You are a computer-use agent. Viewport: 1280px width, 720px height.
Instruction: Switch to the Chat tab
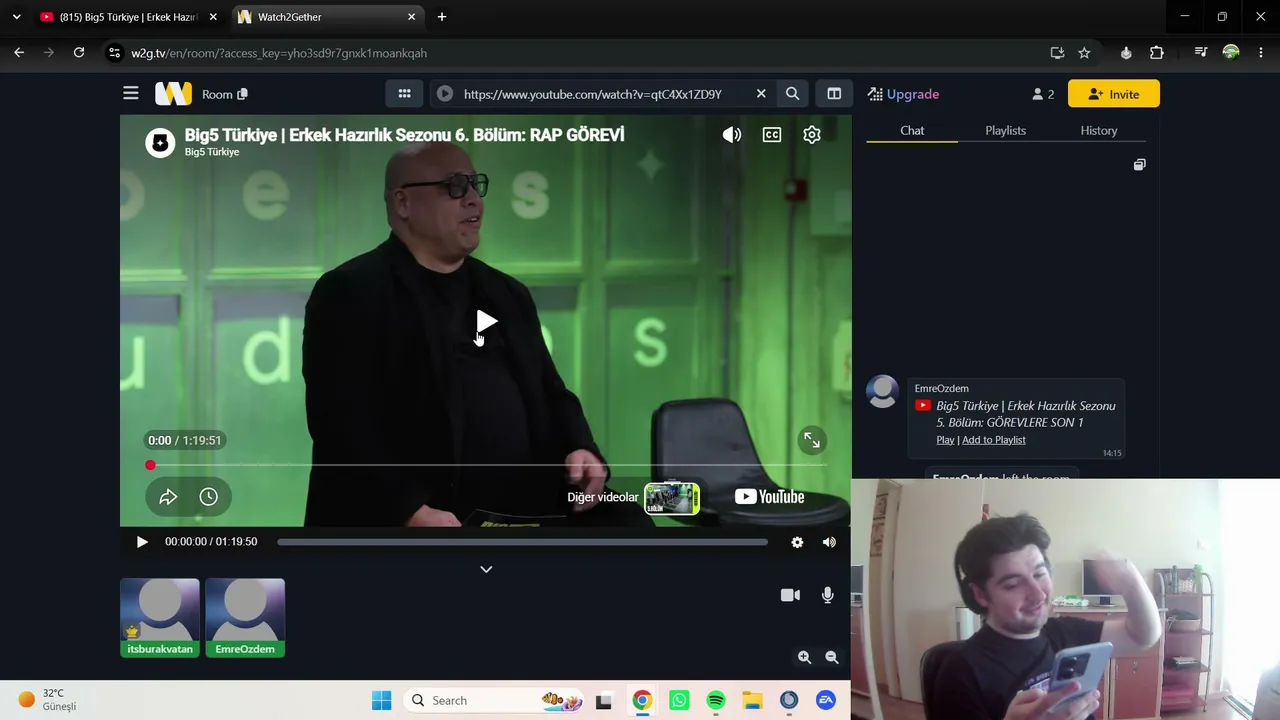pos(912,130)
